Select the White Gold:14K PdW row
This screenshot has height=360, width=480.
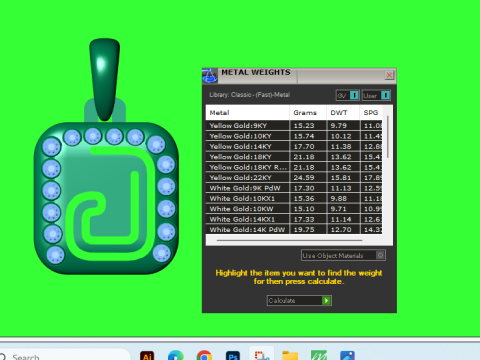[294, 230]
